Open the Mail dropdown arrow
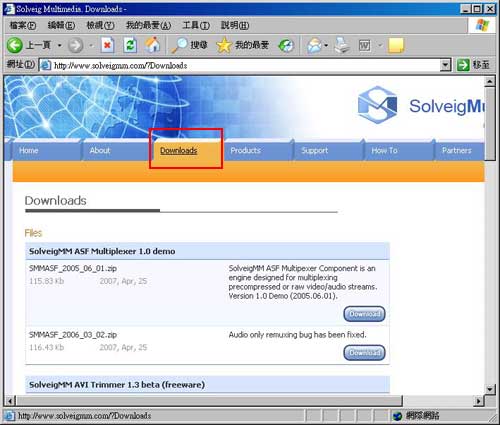Viewport: 500px width, 425px height. tap(326, 45)
